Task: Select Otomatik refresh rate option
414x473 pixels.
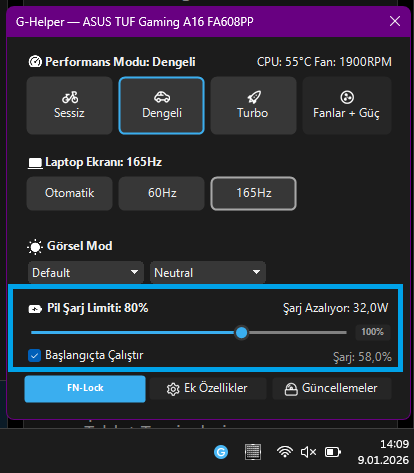Action: [69, 193]
